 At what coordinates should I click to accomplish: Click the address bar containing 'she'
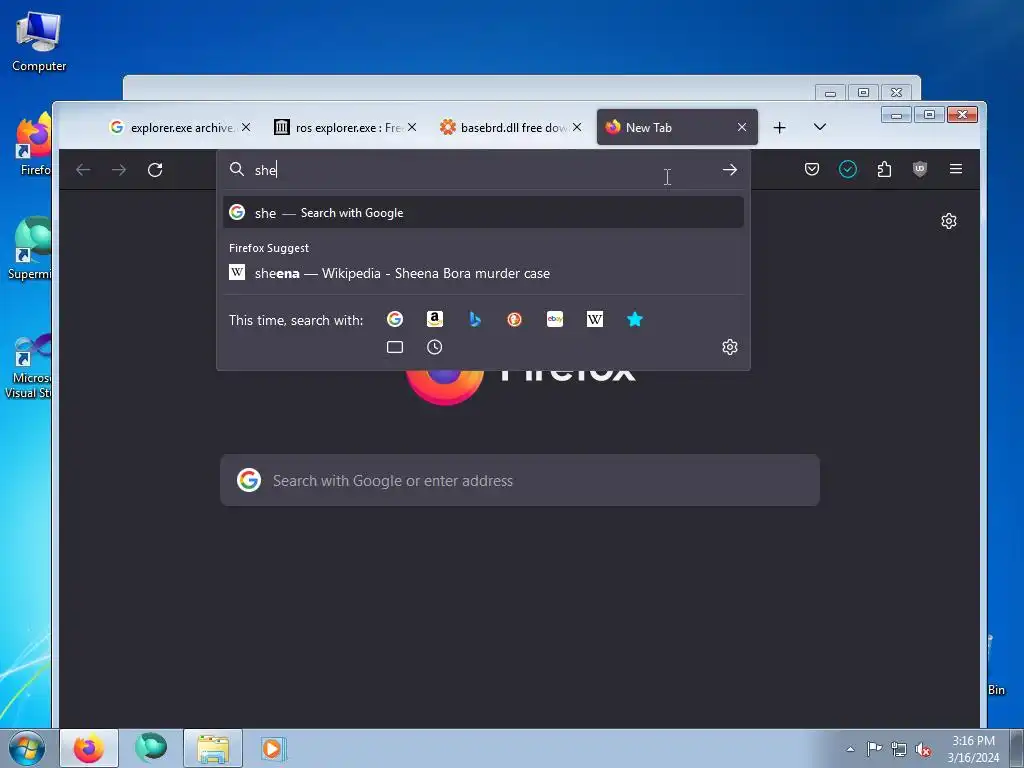point(483,170)
